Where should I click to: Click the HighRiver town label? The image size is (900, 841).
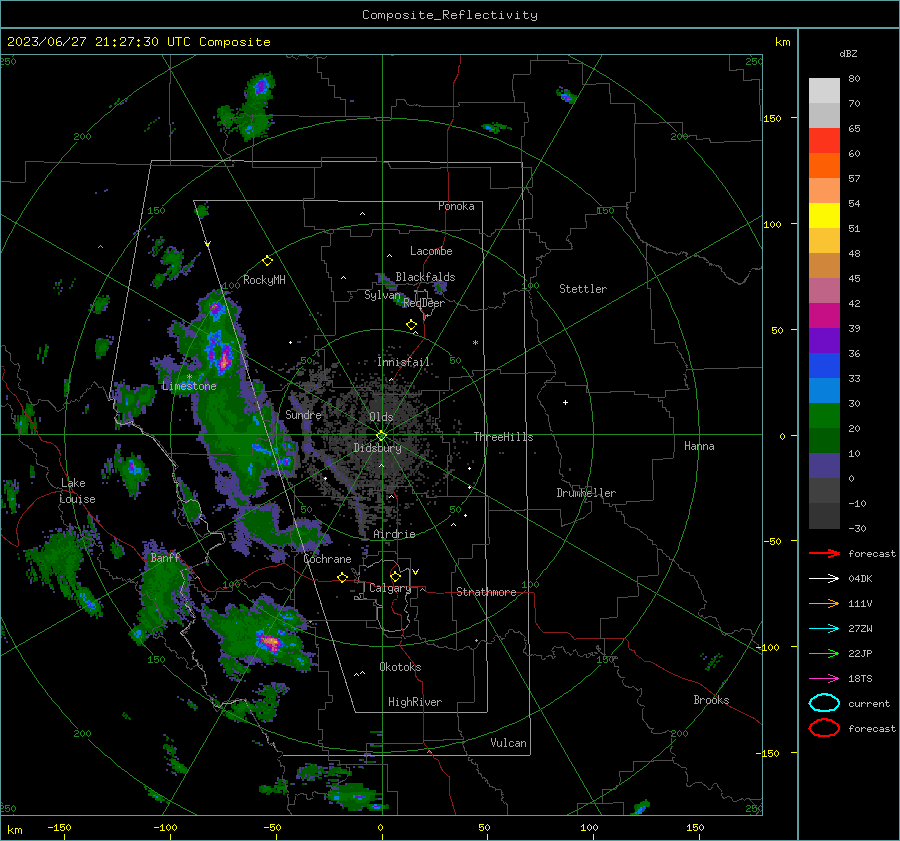click(x=415, y=702)
